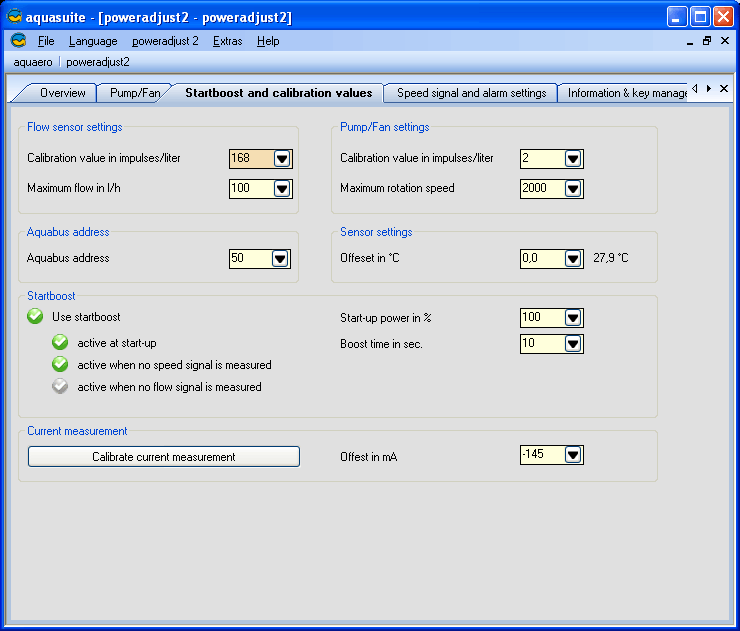Viewport: 740px width, 631px height.
Task: Close the poweradjust2 child window icon
Action: 724,41
